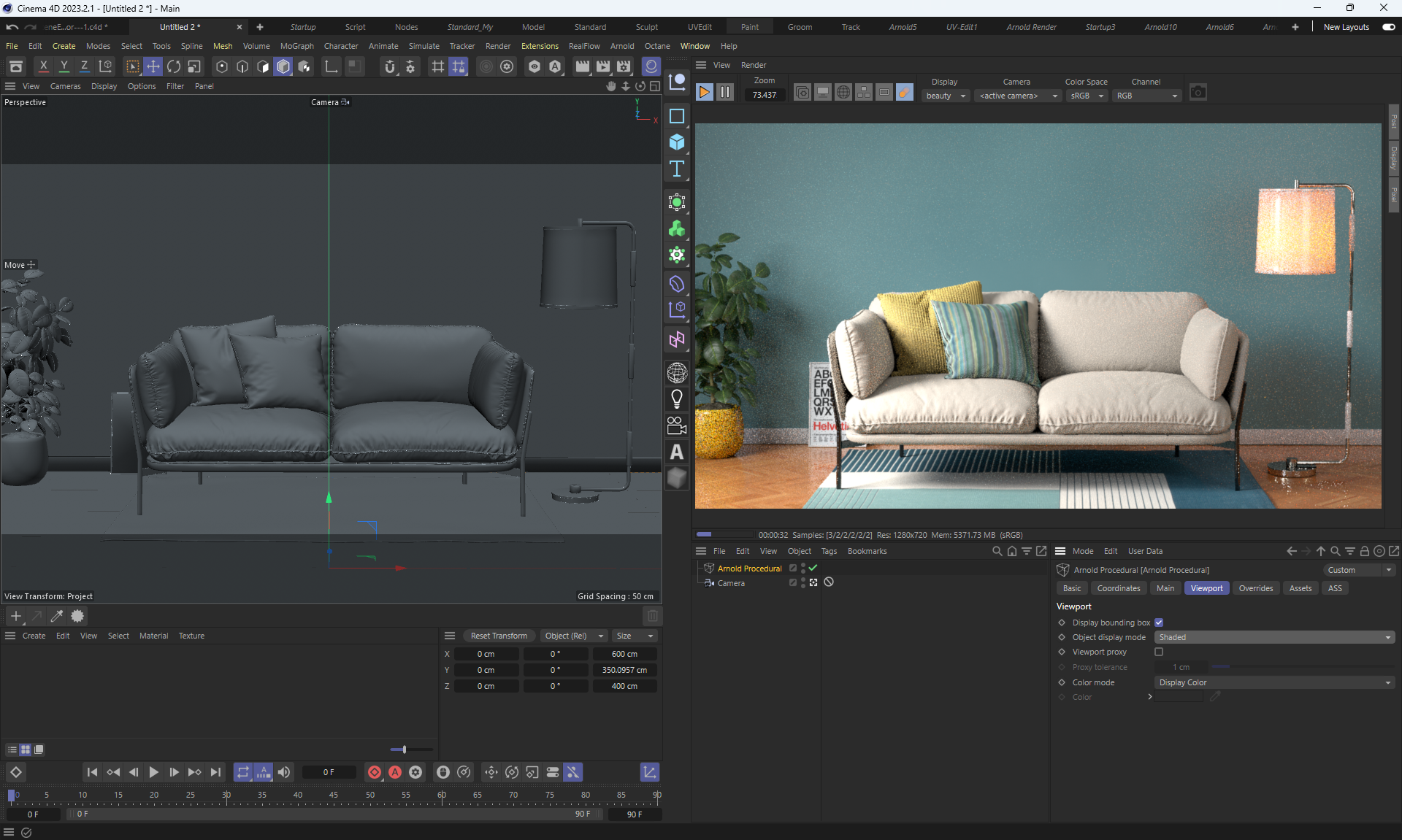Click the Camera object icon in palette

[677, 425]
